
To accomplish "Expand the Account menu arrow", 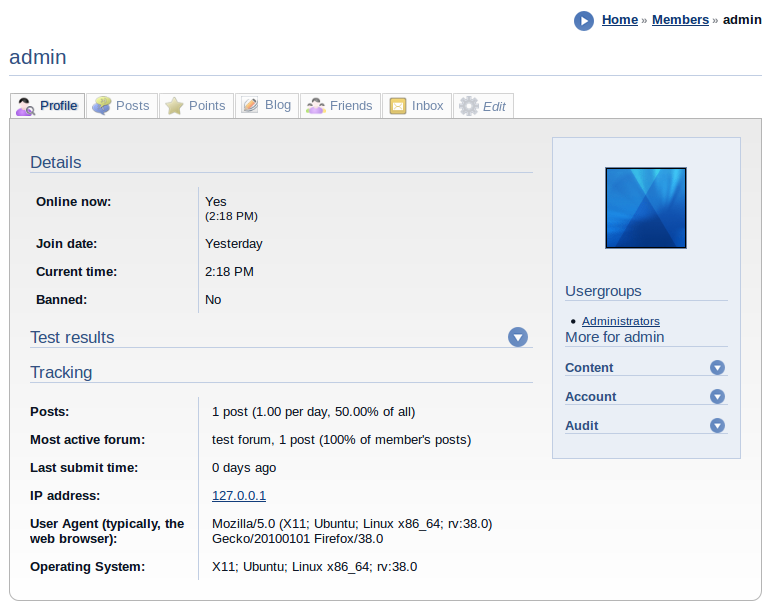I will pyautogui.click(x=717, y=396).
